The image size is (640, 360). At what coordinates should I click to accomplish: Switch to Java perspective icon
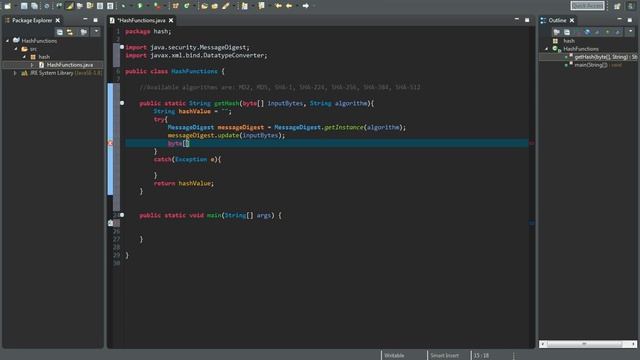(630, 6)
